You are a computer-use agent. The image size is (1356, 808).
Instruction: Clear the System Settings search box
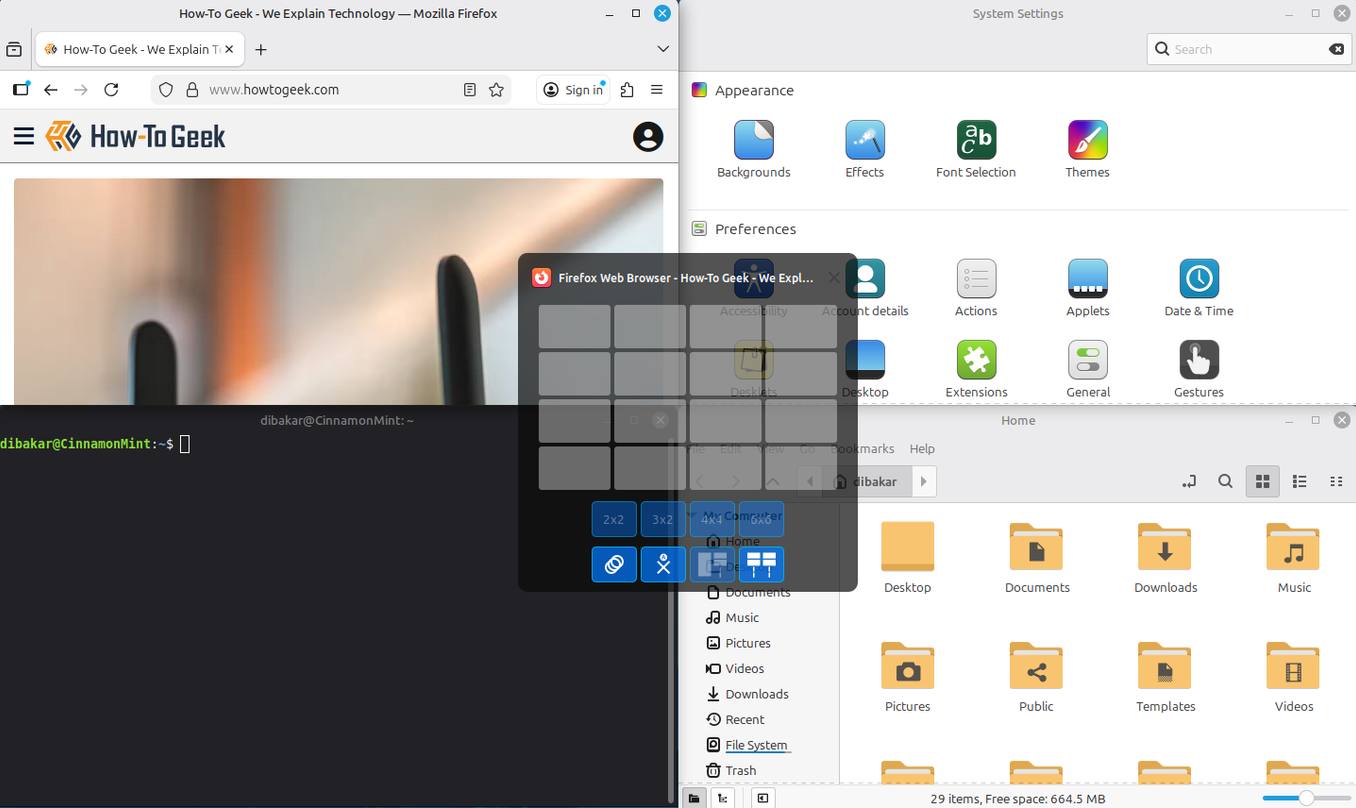1336,49
